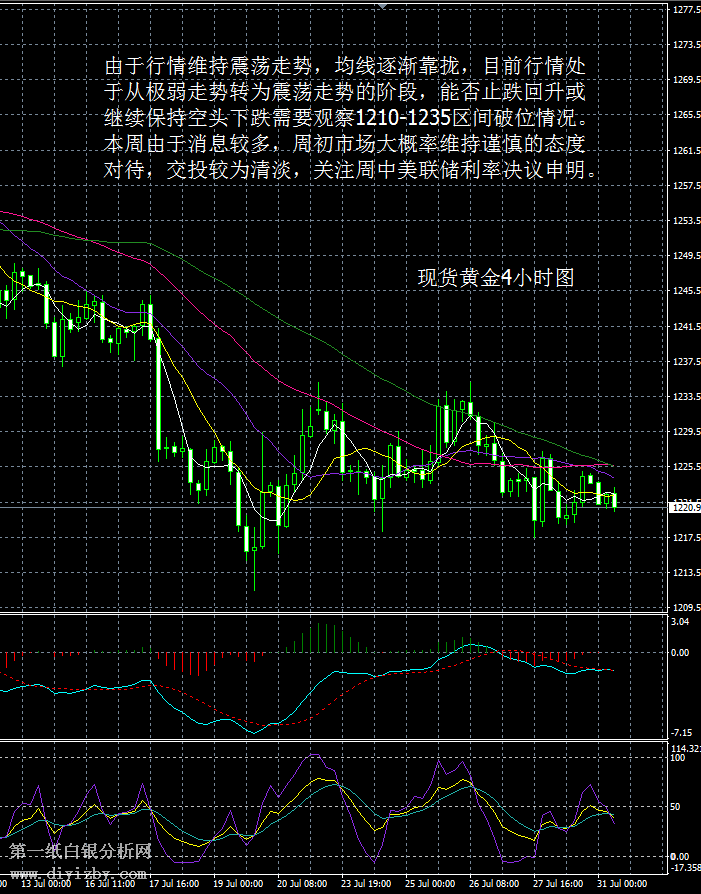Click the 1217.5 price axis label

[x=687, y=538]
